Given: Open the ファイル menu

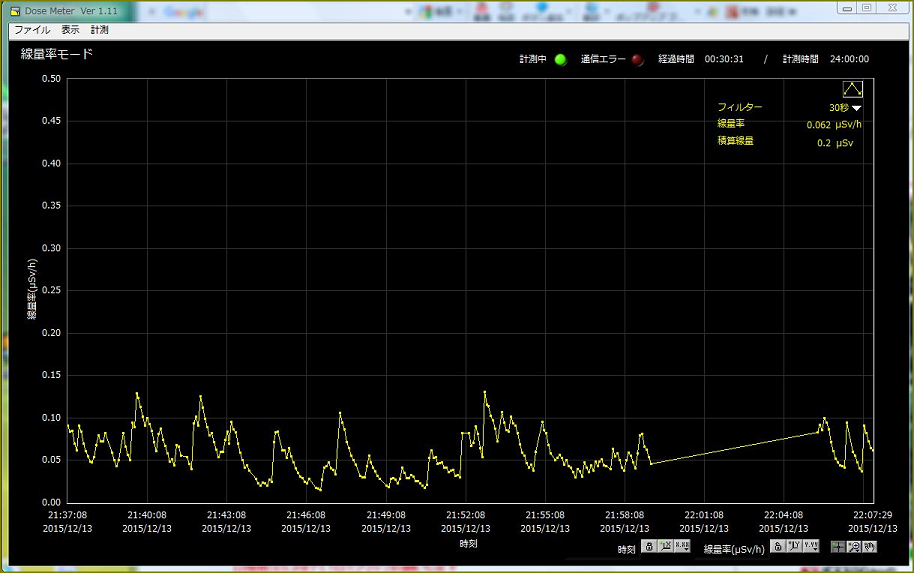Looking at the screenshot, I should point(31,30).
